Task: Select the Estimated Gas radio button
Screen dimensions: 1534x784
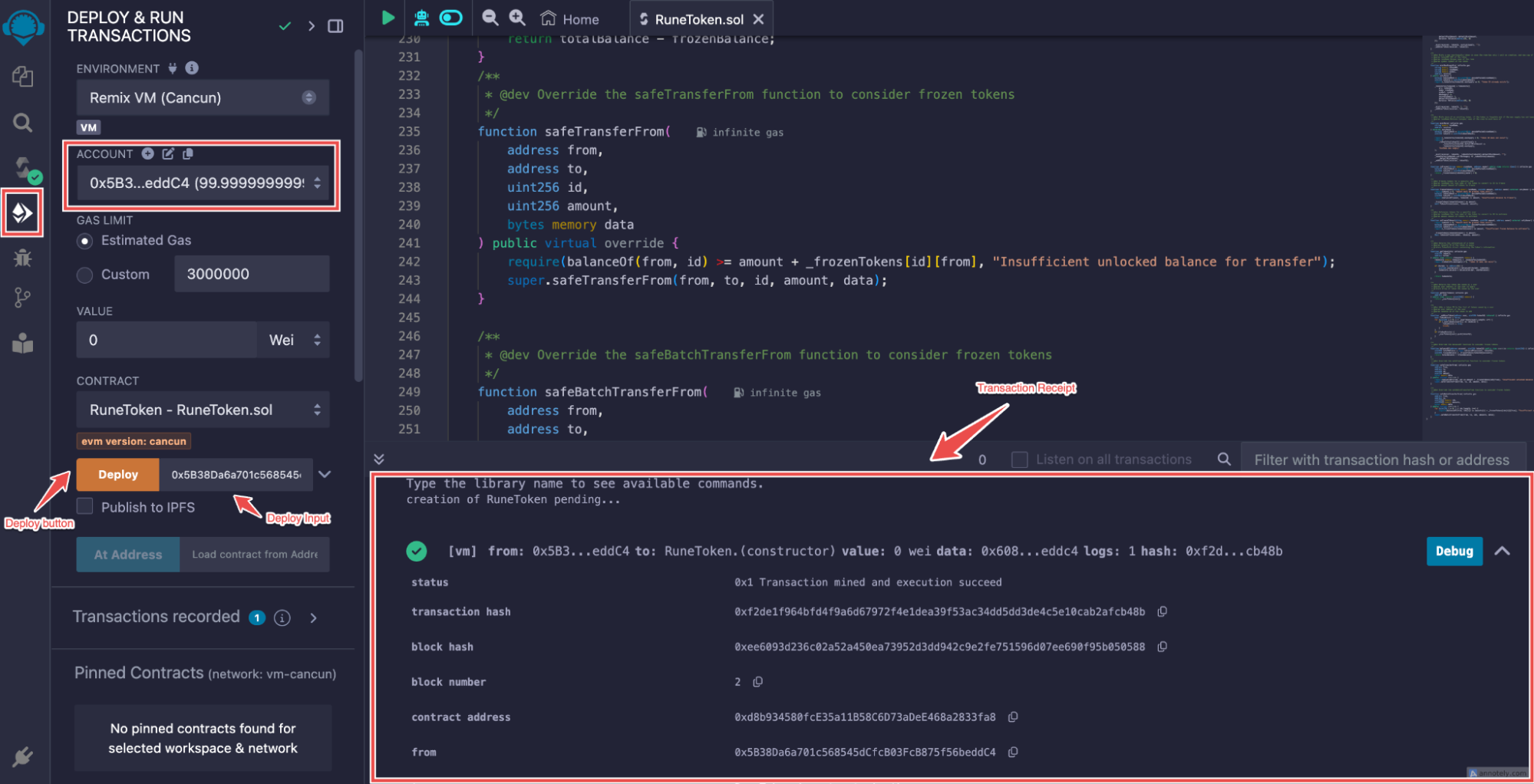Action: click(85, 241)
